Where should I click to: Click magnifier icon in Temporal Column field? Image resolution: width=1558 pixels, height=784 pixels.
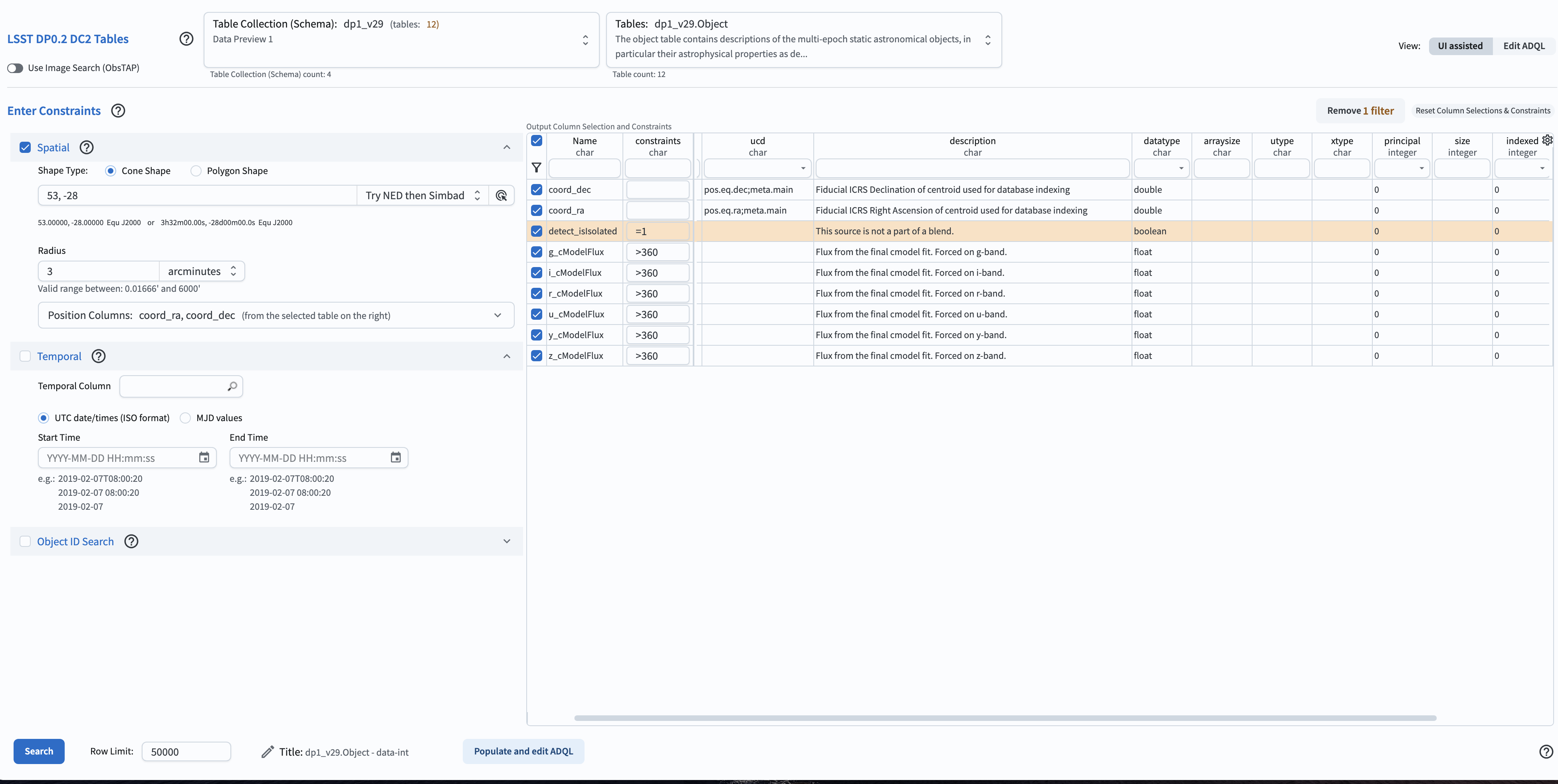(x=232, y=386)
